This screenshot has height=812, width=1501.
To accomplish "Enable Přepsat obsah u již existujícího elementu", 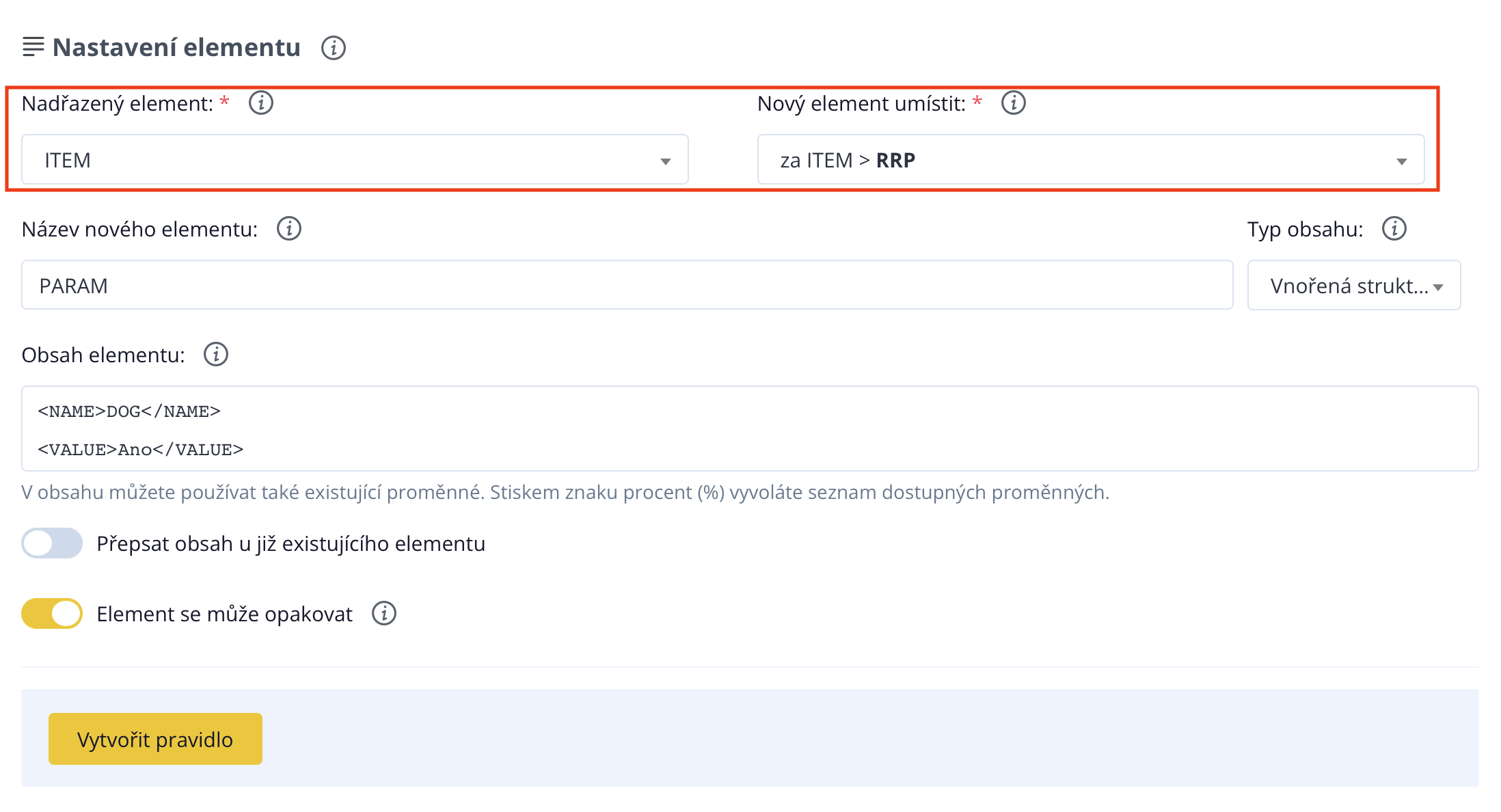I will click(x=52, y=543).
